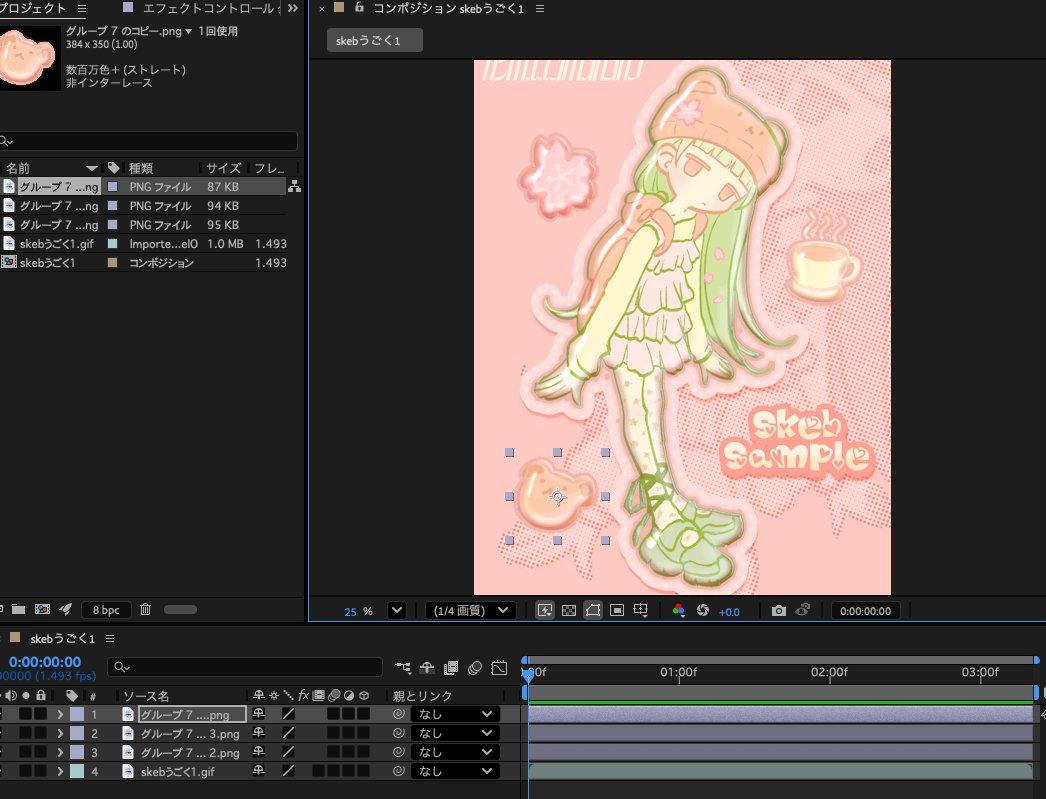Toggle mask and shape path visibility
The width and height of the screenshot is (1046, 799).
point(593,610)
